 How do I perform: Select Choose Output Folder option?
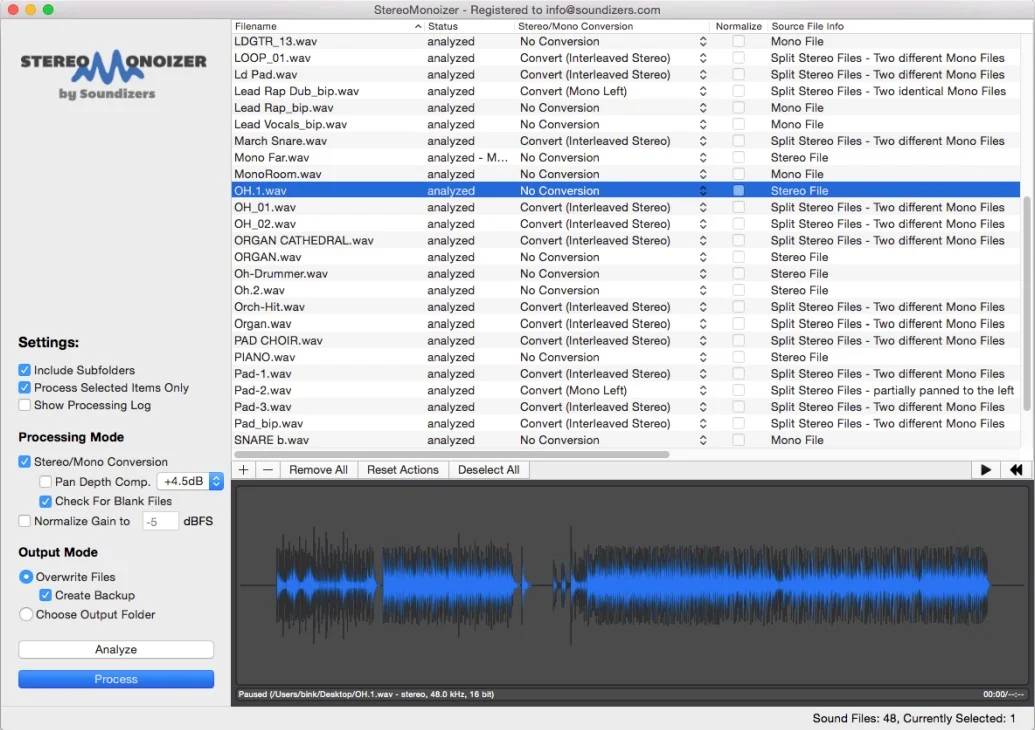coord(26,614)
